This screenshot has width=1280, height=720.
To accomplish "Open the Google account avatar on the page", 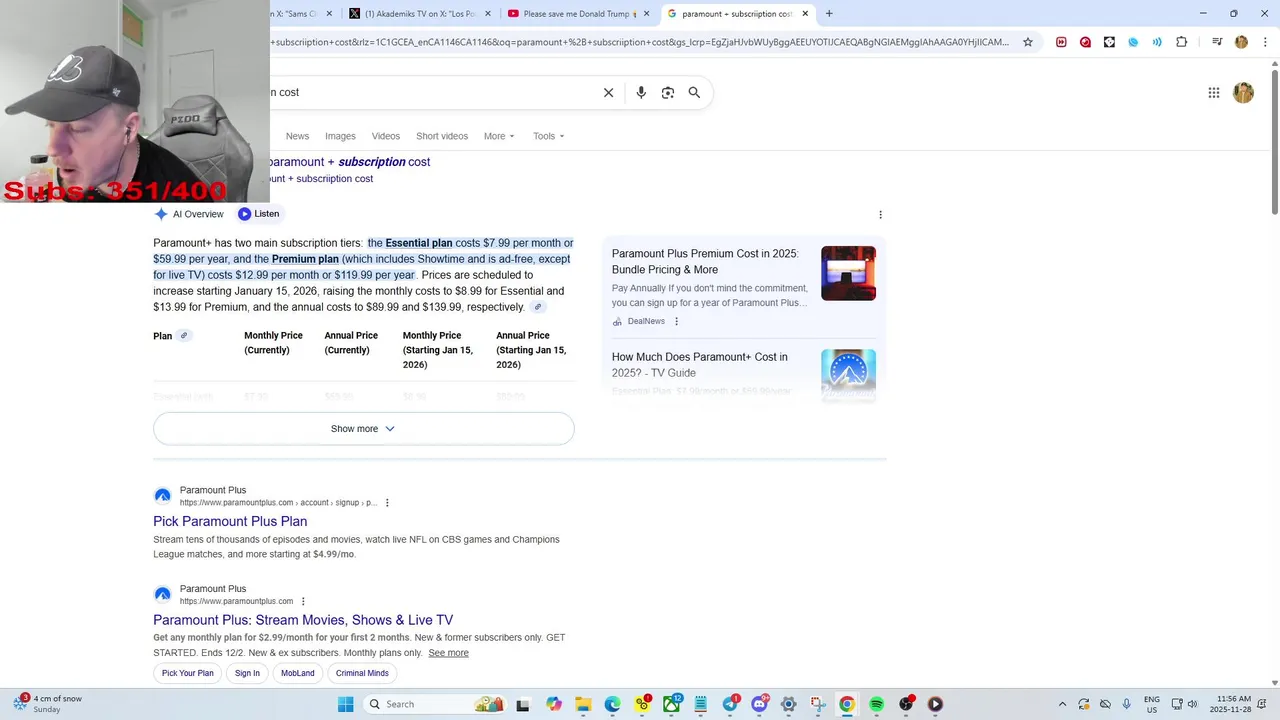I will click(x=1243, y=93).
